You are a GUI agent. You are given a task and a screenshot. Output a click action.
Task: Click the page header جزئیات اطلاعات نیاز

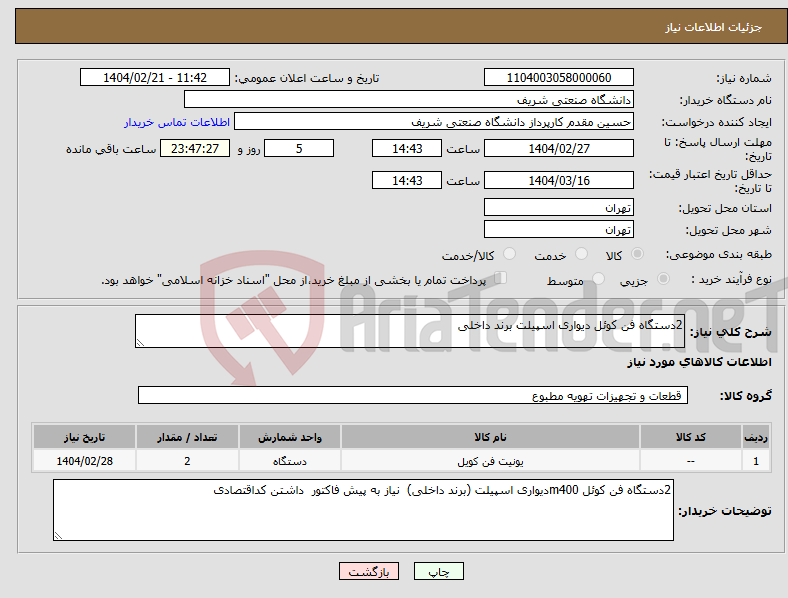[714, 27]
